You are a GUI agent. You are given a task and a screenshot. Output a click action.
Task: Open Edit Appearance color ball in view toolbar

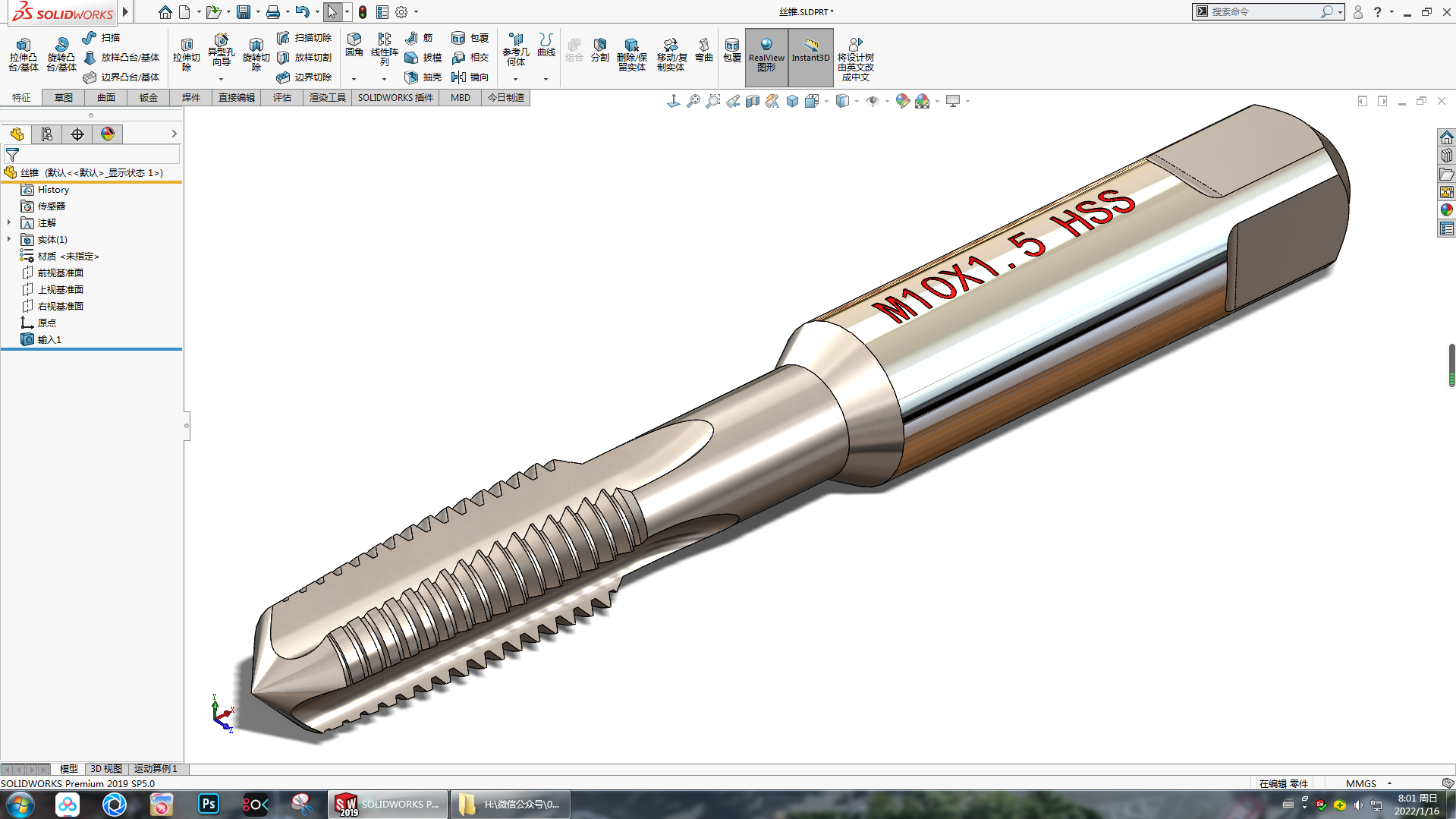(x=902, y=101)
